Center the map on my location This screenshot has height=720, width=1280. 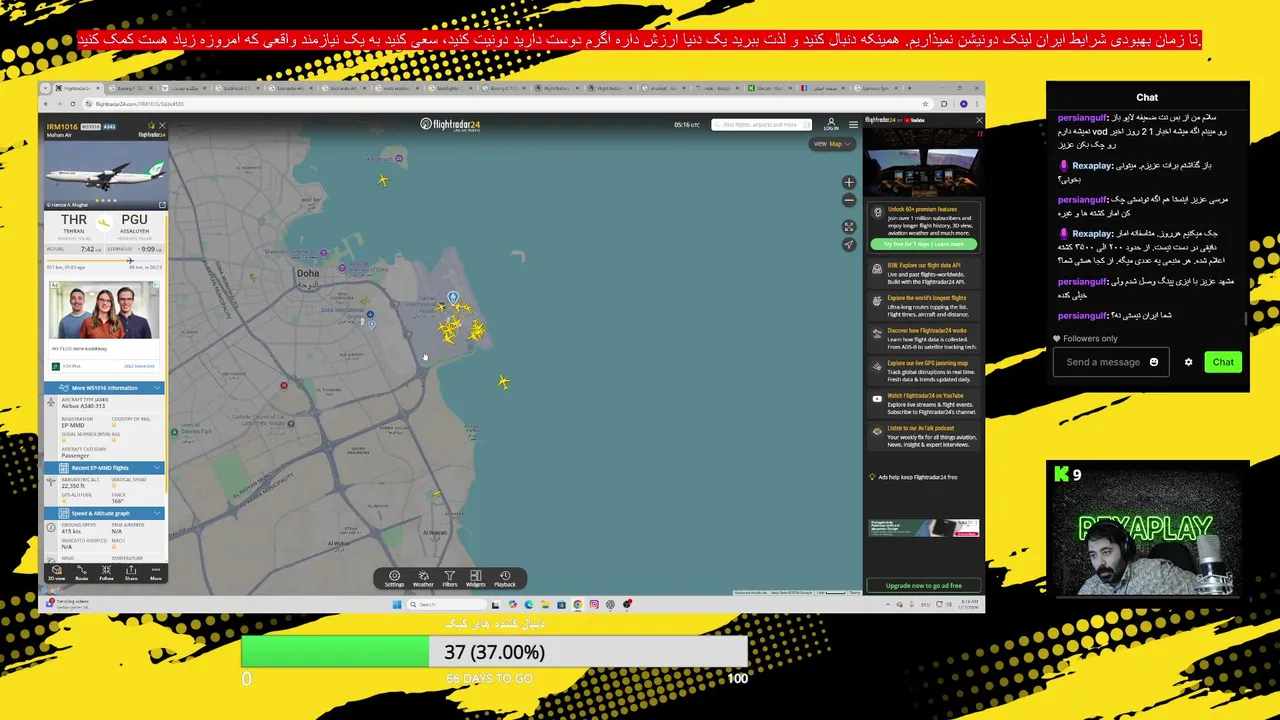[849, 244]
